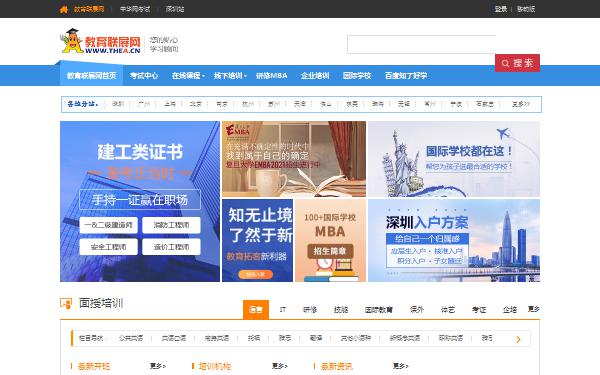Click 商务英语 in the category strip

pyautogui.click(x=217, y=338)
